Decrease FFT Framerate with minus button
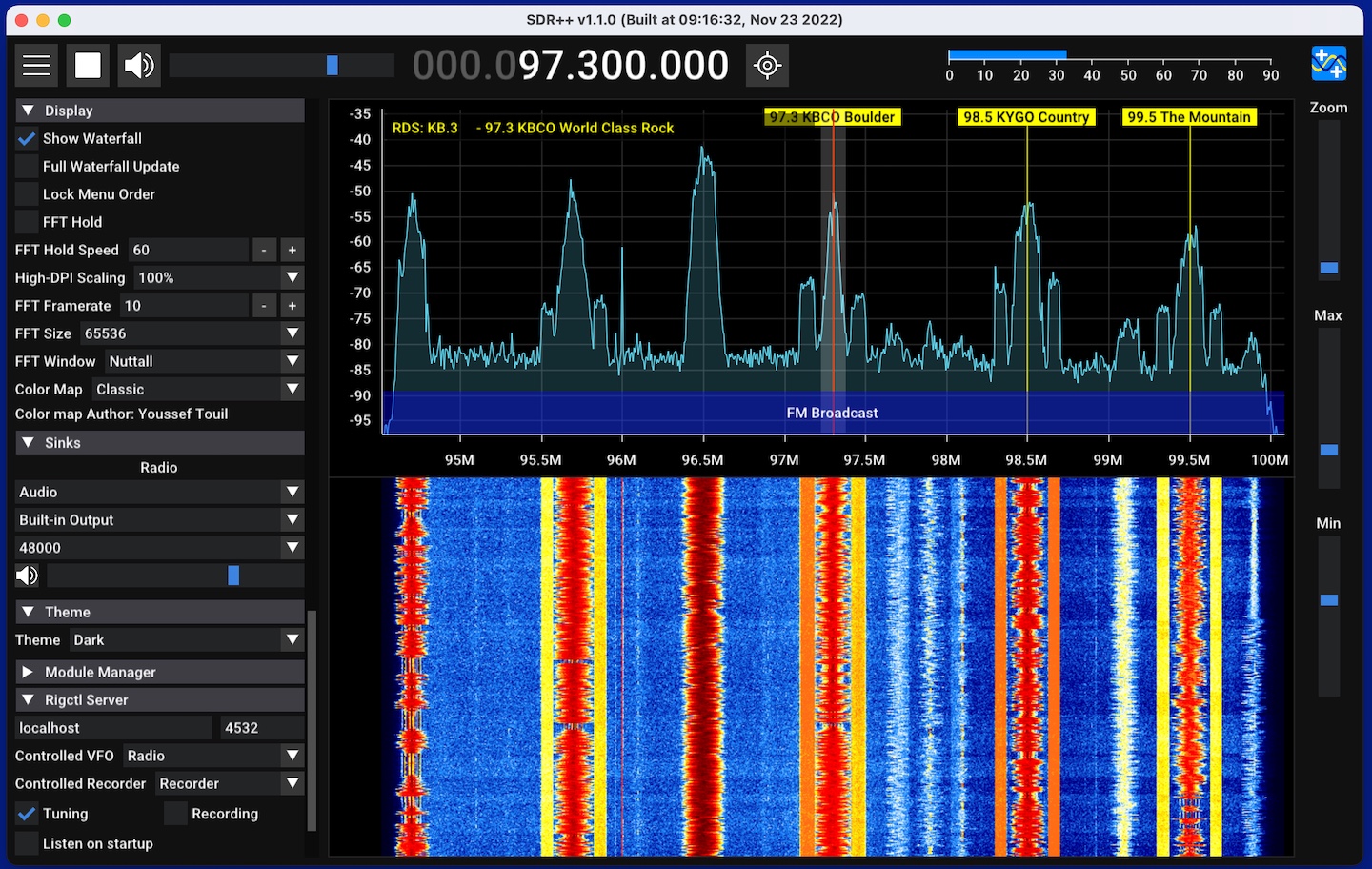 (x=264, y=306)
